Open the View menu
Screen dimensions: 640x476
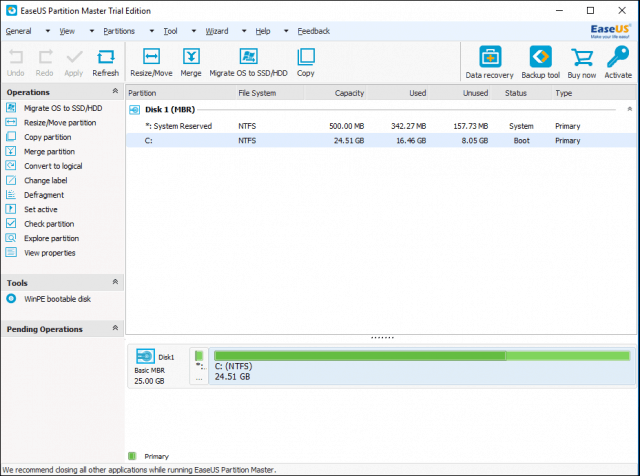pos(67,31)
